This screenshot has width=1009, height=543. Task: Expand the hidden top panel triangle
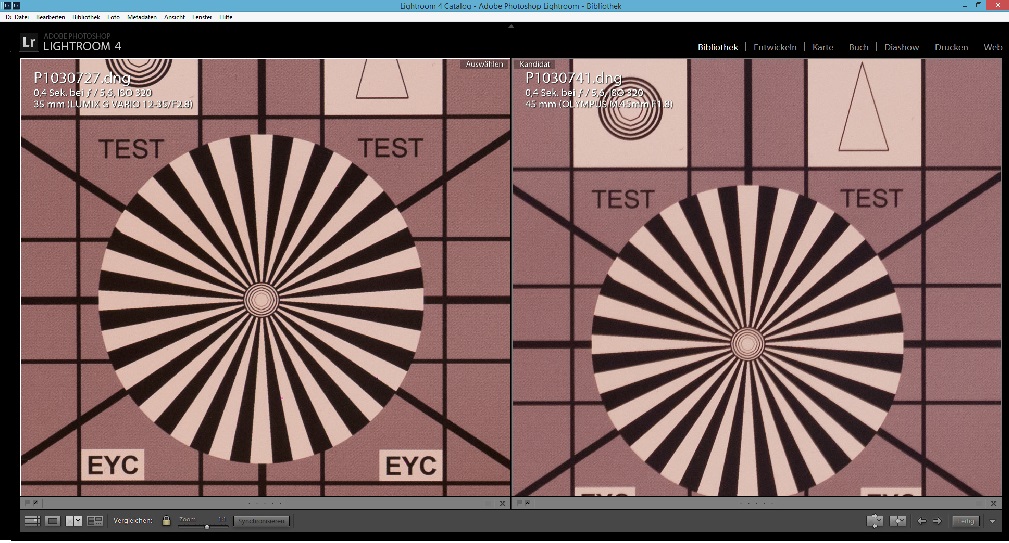click(511, 26)
